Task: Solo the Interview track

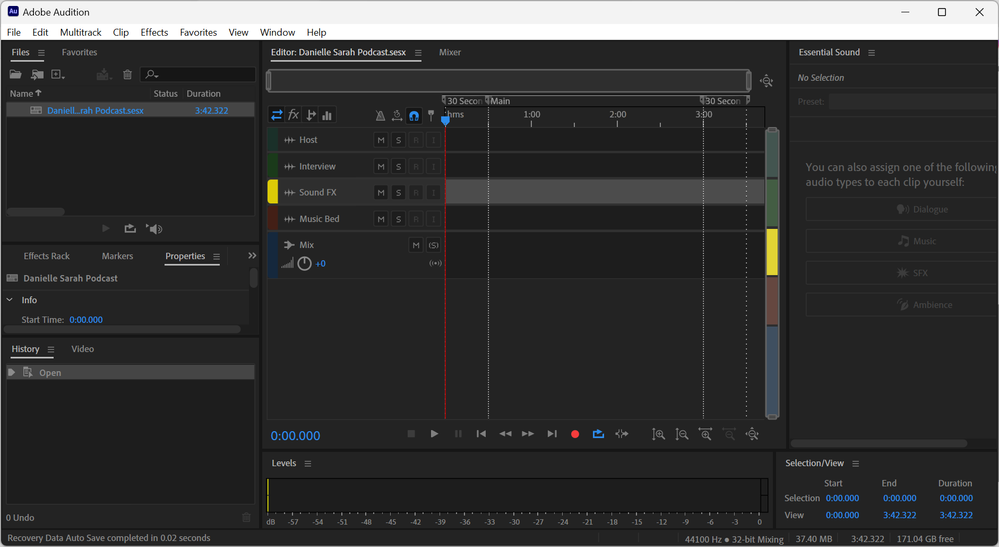Action: 398,167
